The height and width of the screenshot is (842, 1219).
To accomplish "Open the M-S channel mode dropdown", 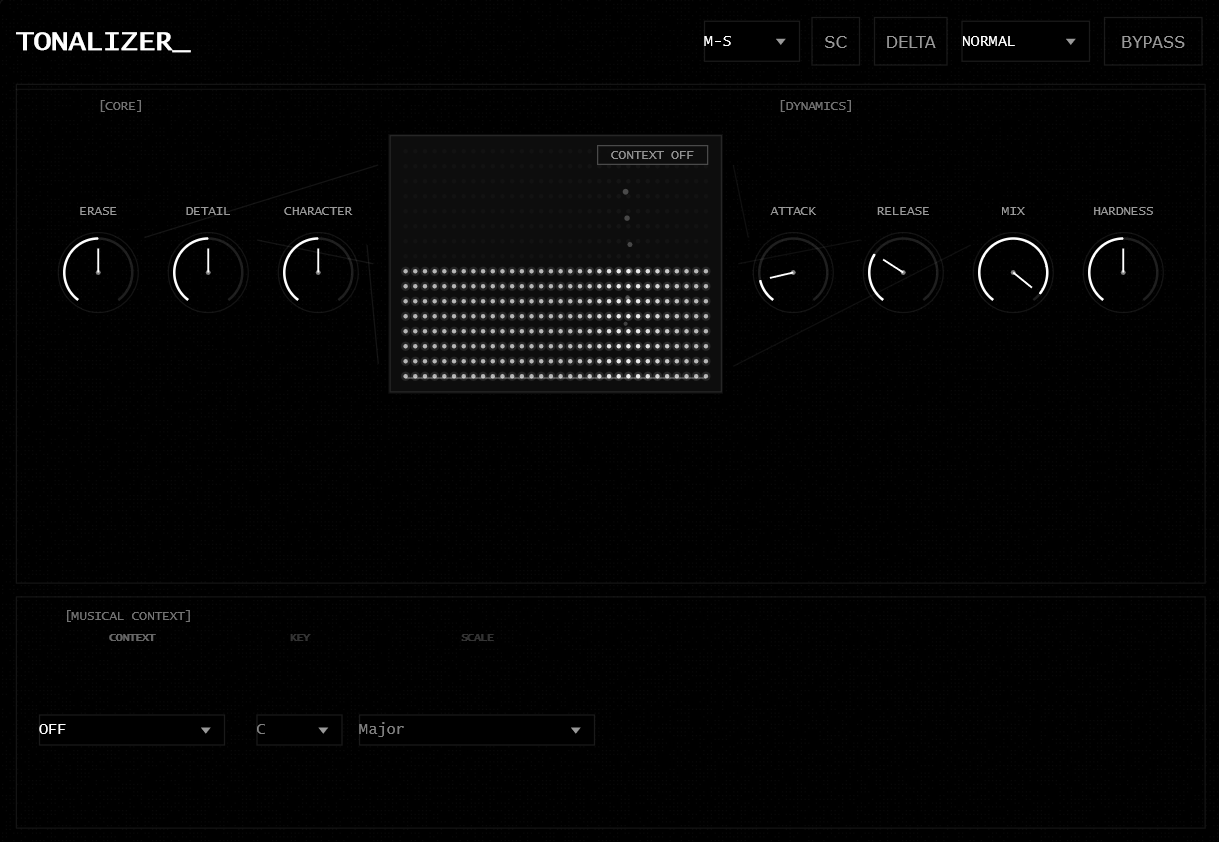I will (x=752, y=41).
